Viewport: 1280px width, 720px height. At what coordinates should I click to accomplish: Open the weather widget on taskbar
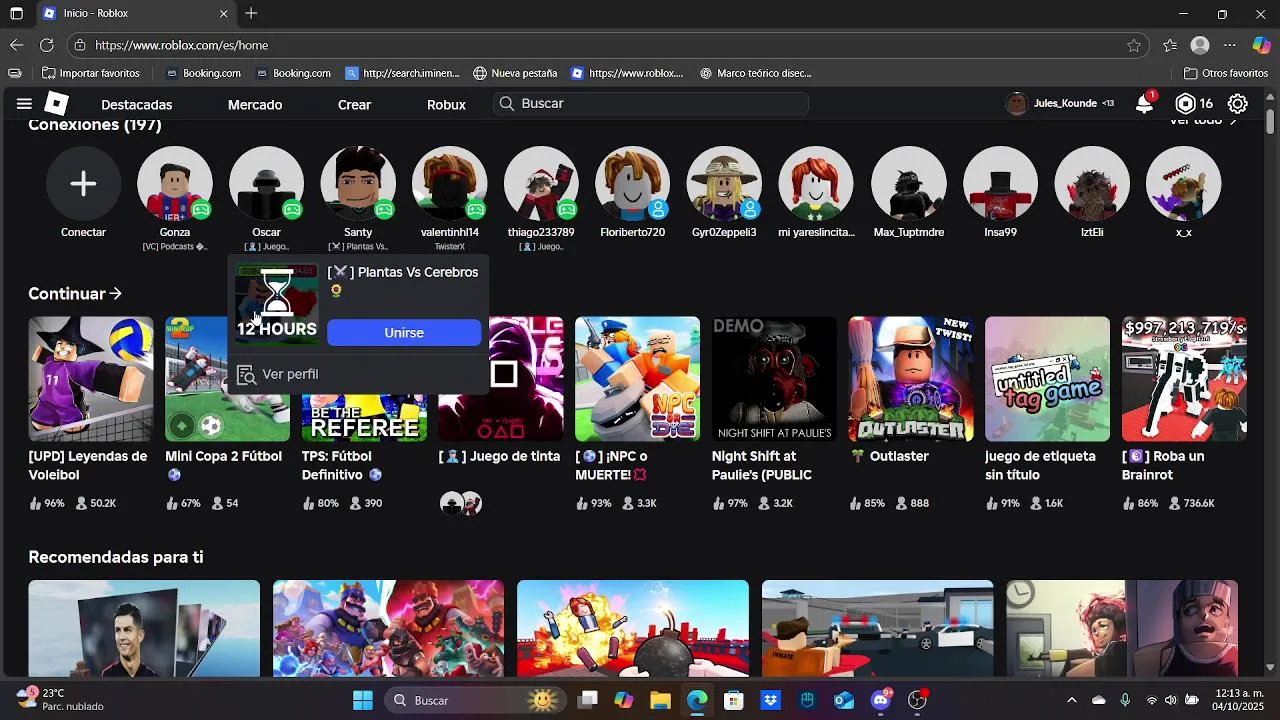coord(60,700)
